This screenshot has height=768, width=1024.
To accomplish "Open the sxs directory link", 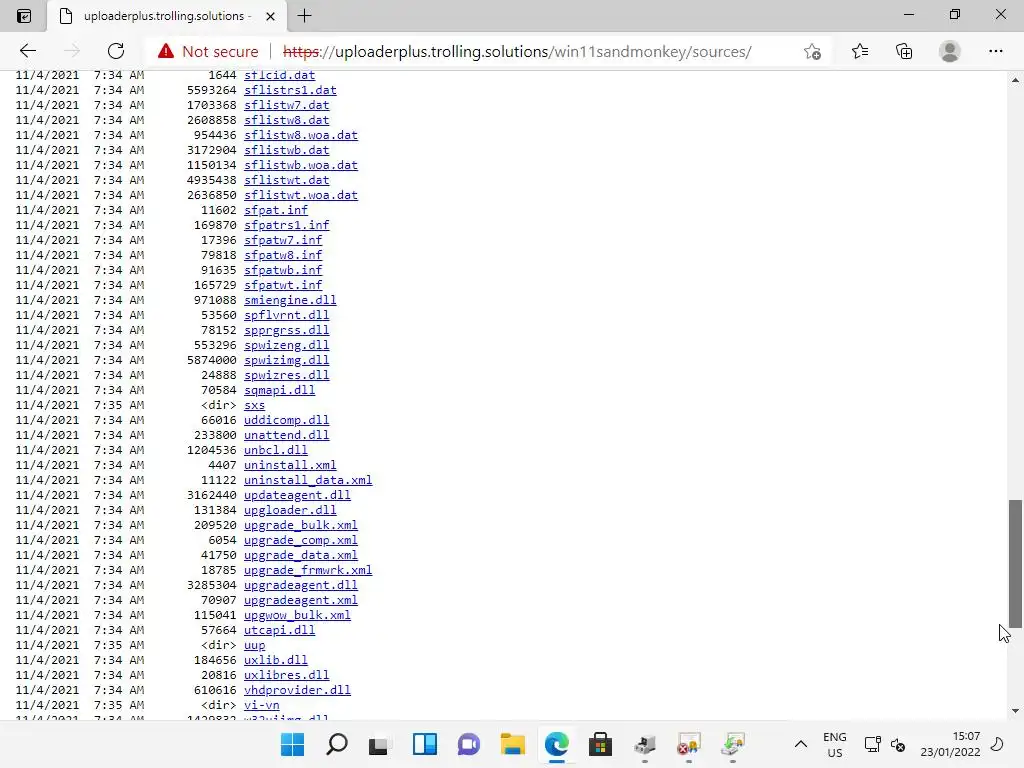I will (x=255, y=406).
